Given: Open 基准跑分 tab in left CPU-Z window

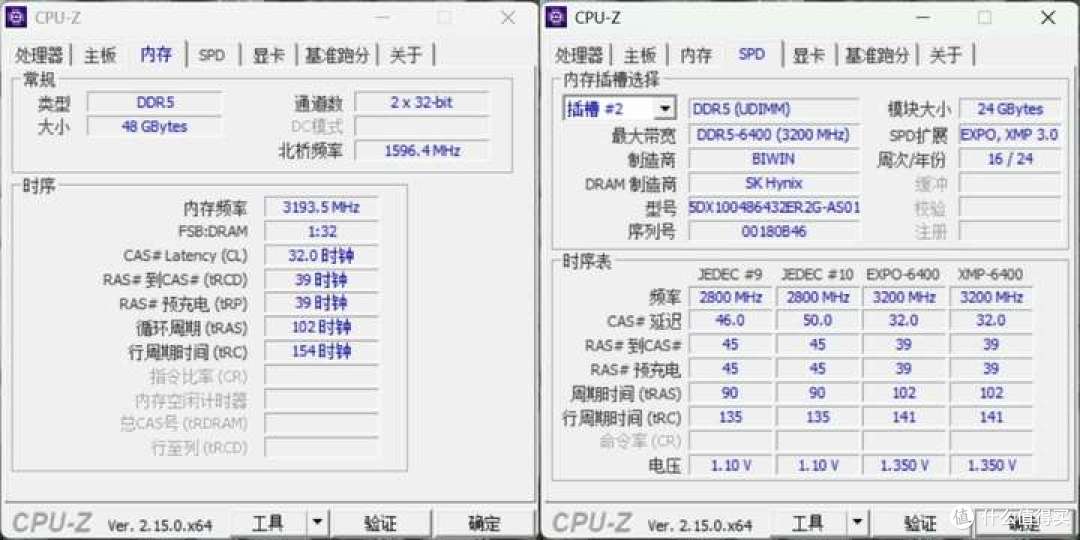Looking at the screenshot, I should (x=338, y=55).
